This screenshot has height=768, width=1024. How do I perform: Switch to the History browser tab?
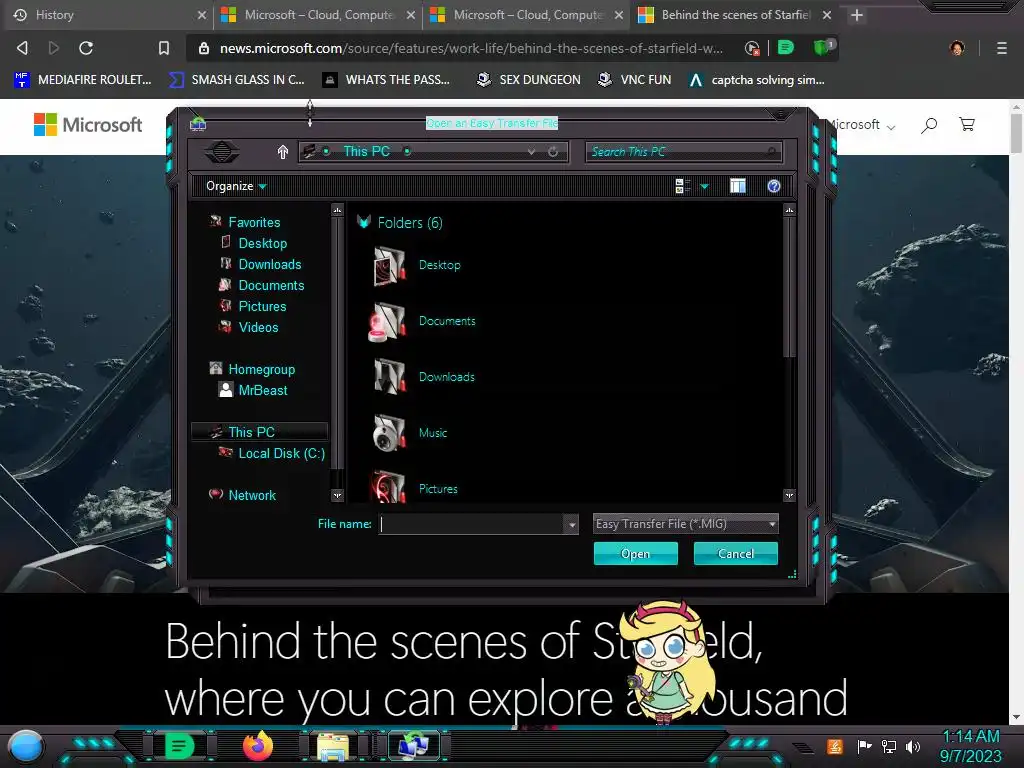(108, 15)
